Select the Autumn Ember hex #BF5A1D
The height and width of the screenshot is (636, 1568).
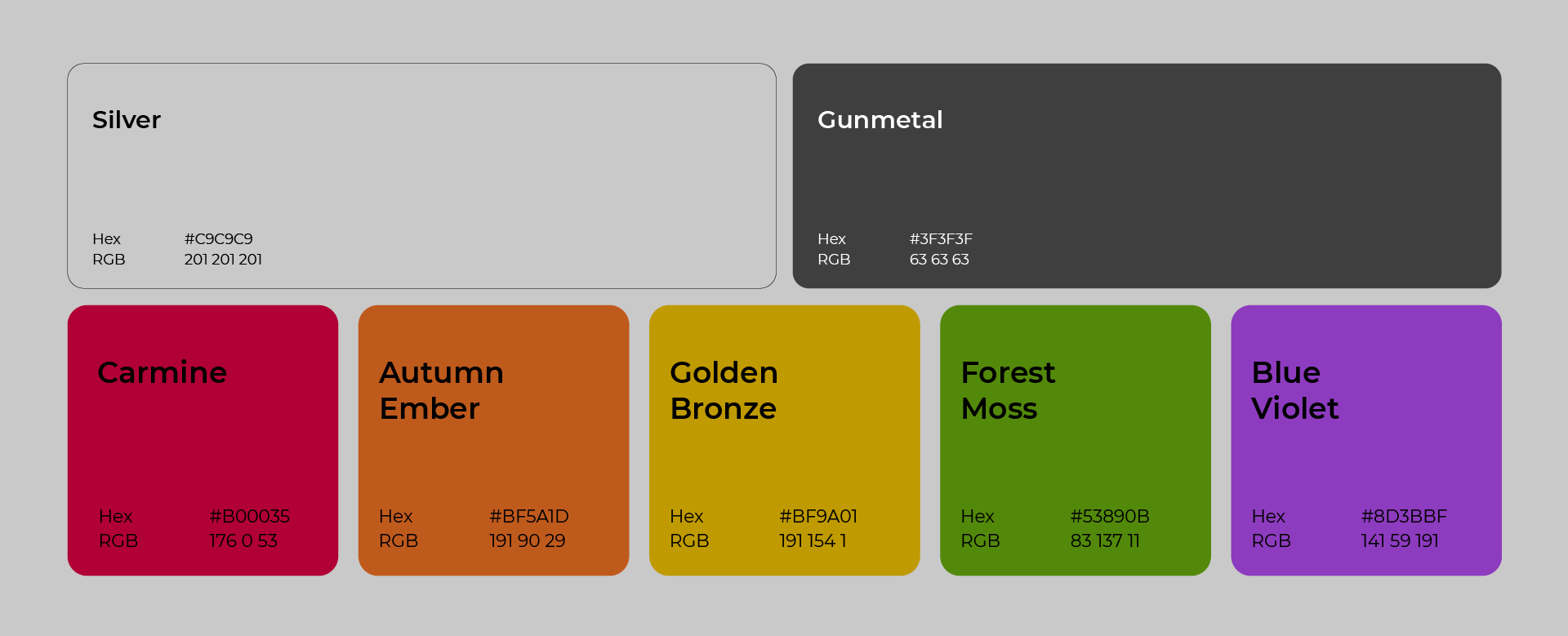(529, 517)
